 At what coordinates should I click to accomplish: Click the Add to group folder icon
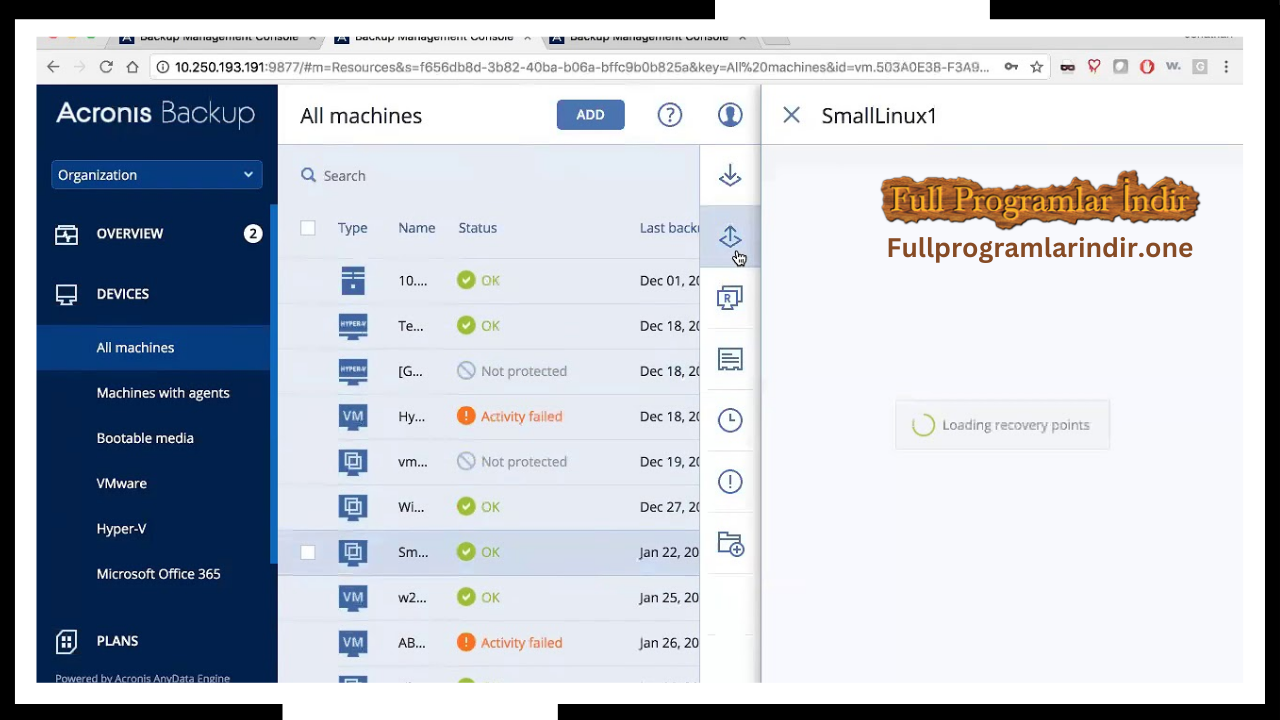pos(730,544)
